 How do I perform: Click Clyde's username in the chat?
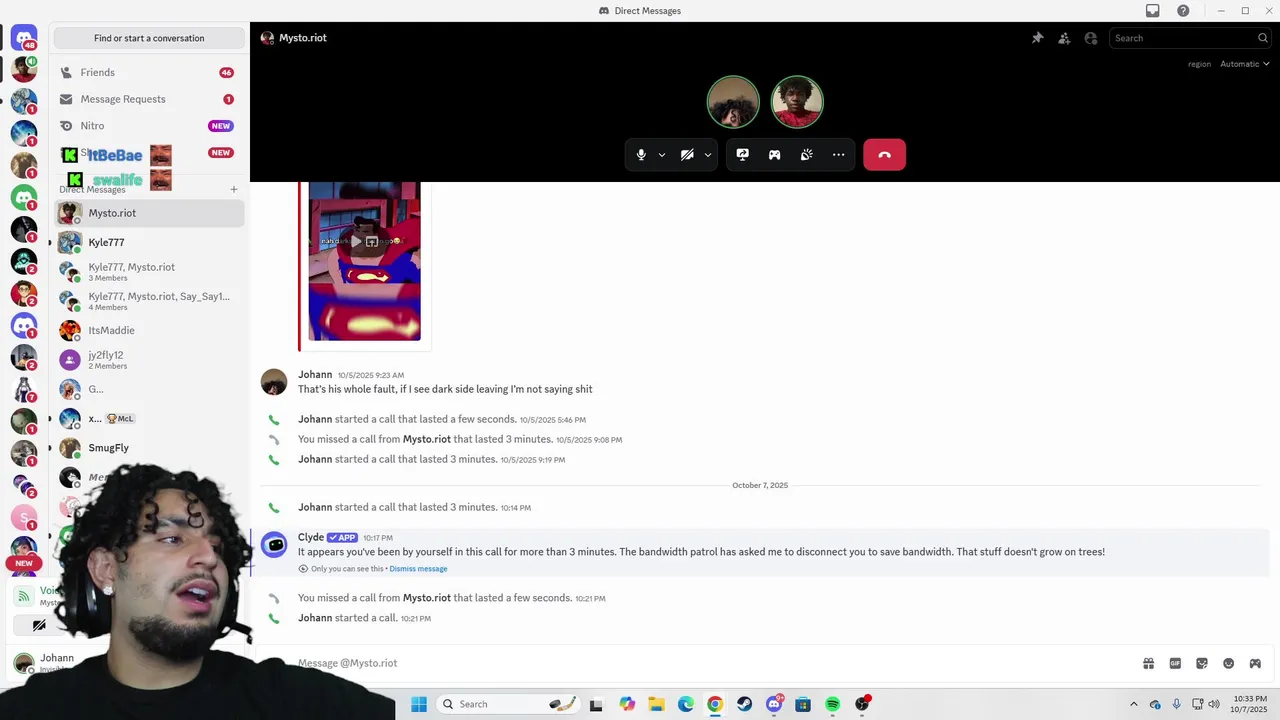point(311,537)
